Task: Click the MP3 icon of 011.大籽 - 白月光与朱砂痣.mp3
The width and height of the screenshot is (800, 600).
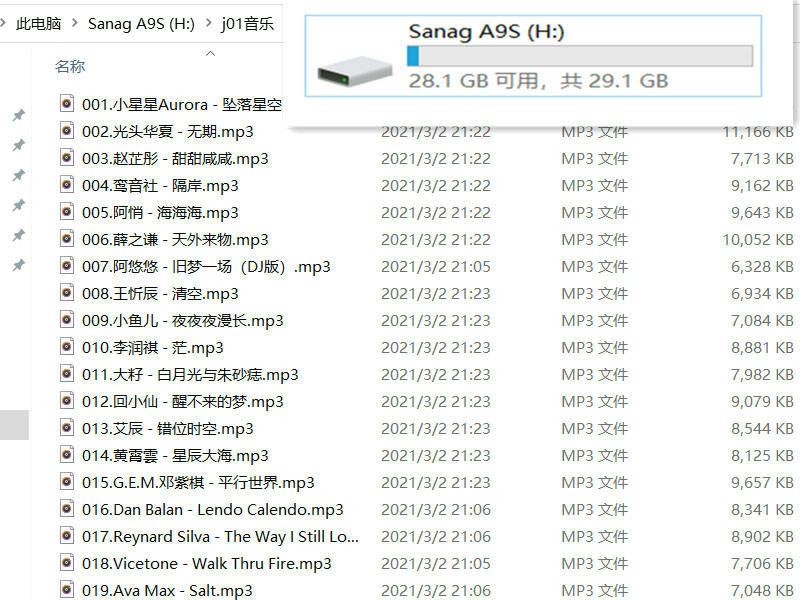Action: [66, 374]
